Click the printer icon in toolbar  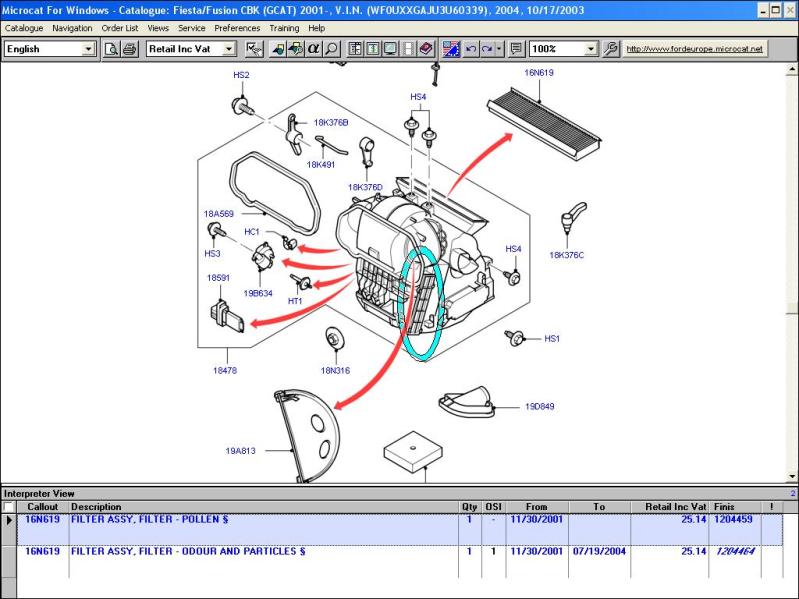[x=129, y=48]
